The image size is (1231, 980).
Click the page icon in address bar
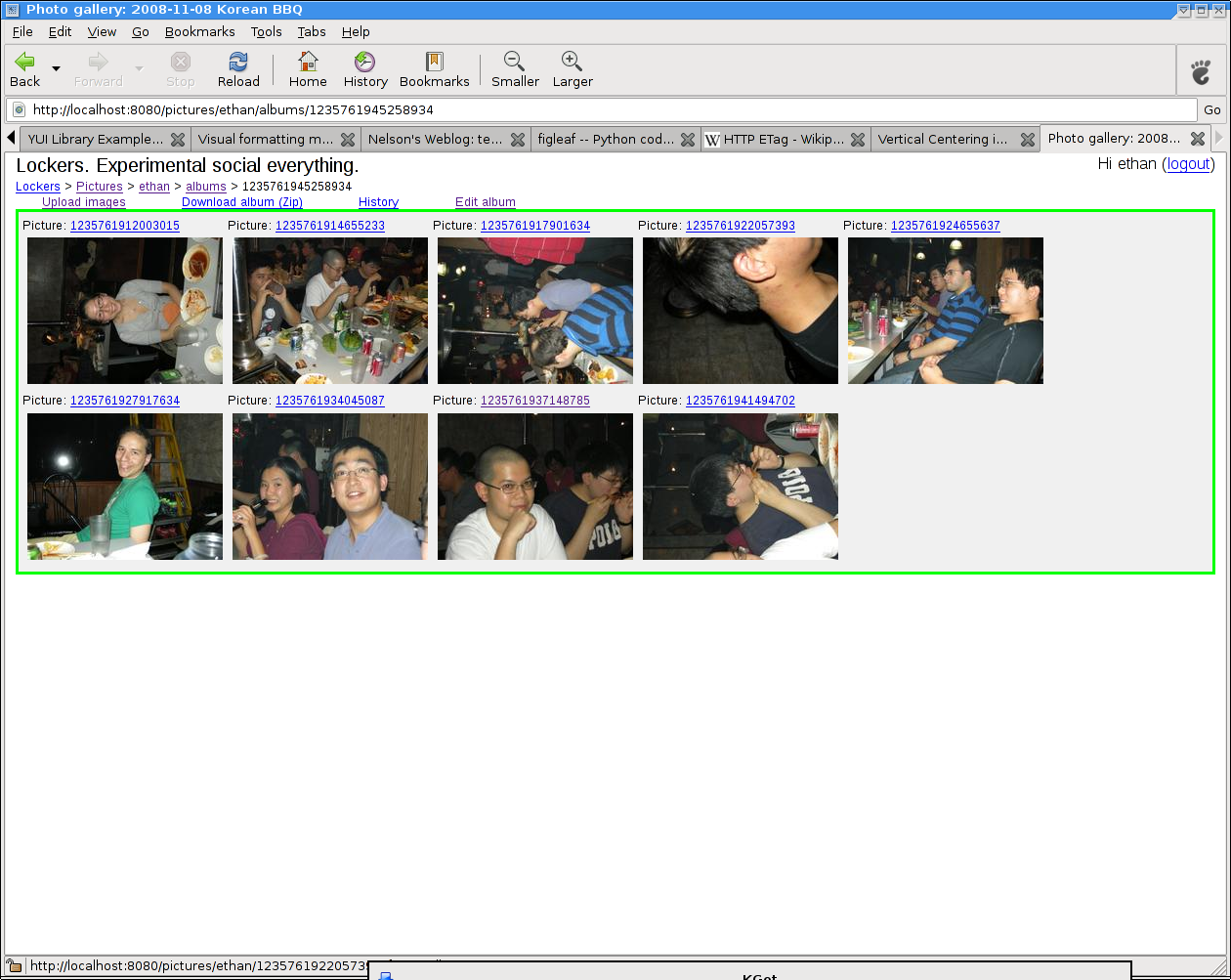[x=19, y=109]
